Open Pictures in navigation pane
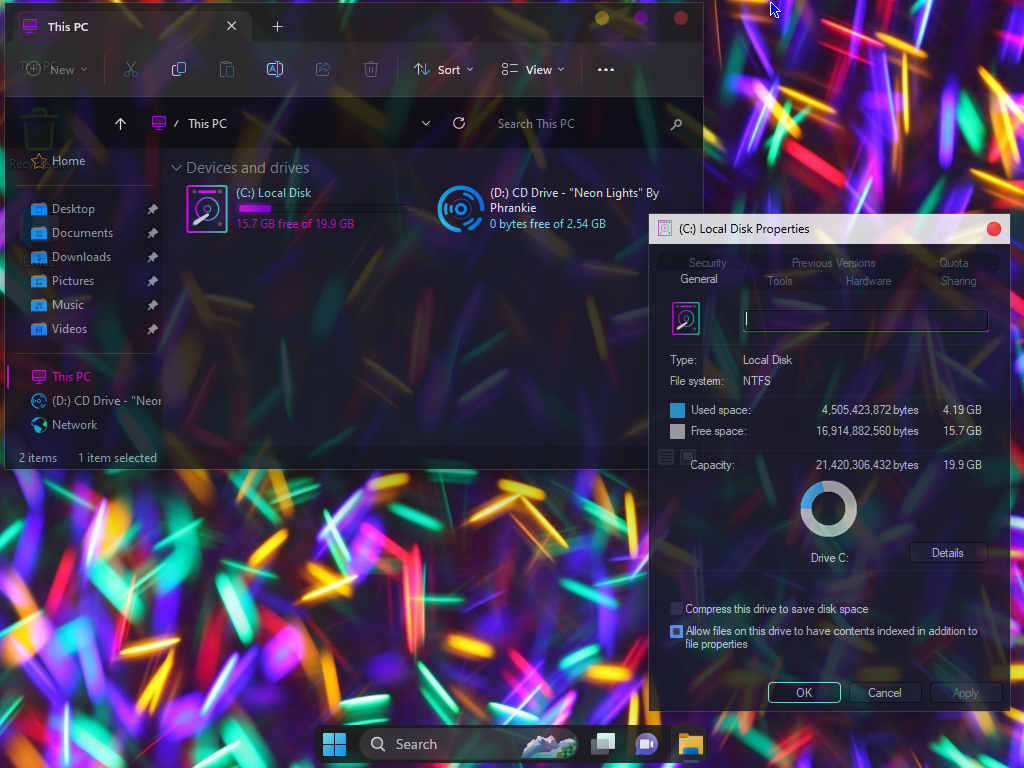This screenshot has height=768, width=1024. point(73,281)
